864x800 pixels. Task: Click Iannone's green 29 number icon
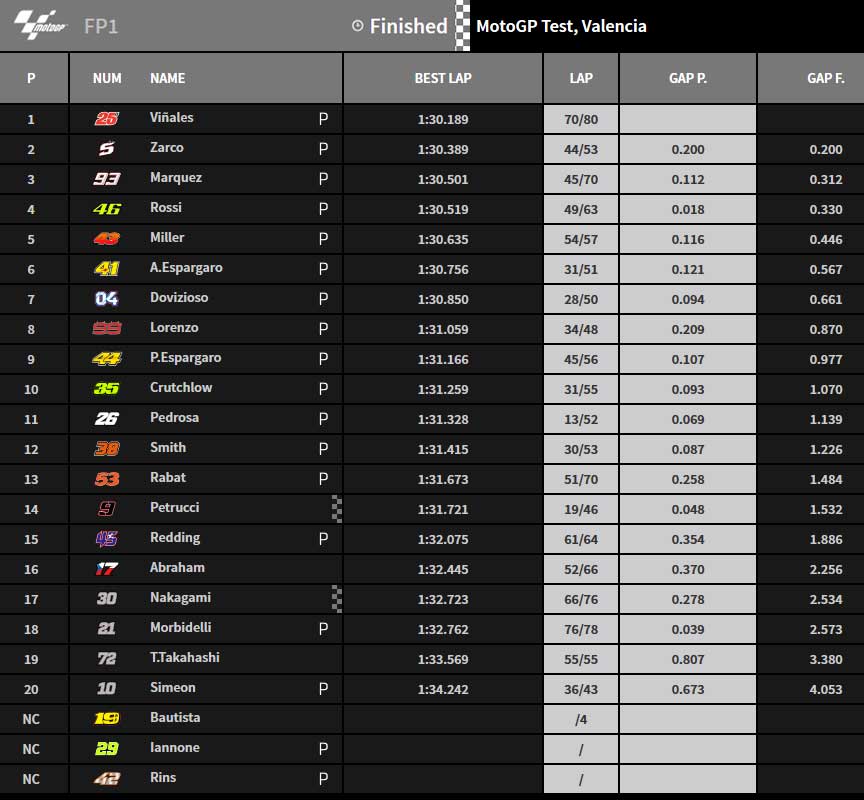click(106, 748)
